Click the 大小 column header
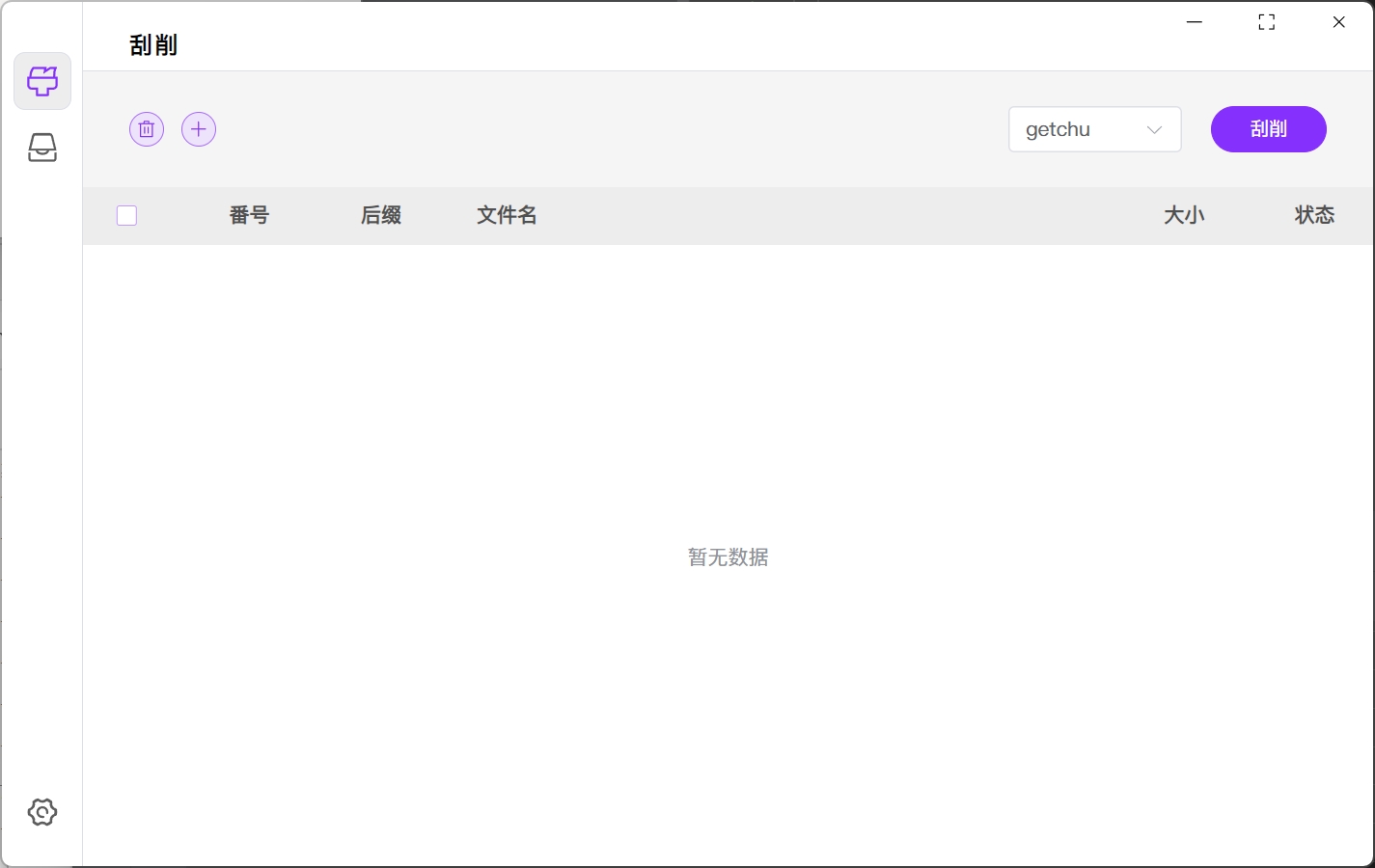This screenshot has height=868, width=1375. click(1184, 215)
